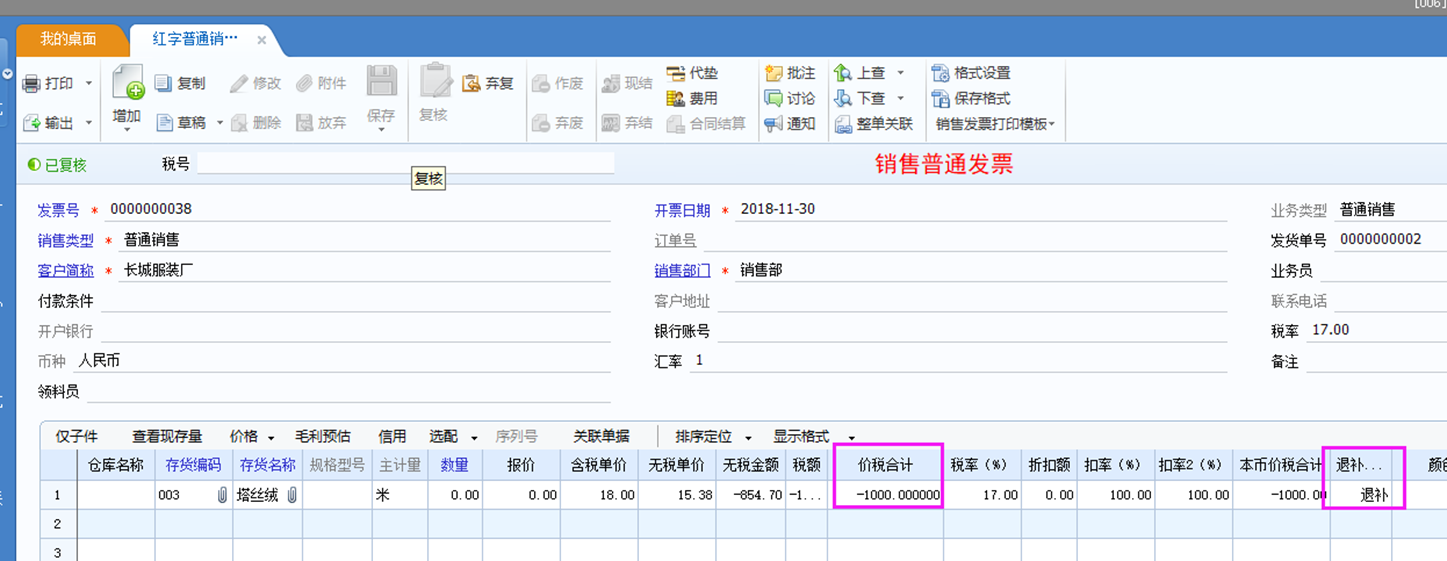This screenshot has height=561, width=1447.
Task: Click the 关联单据 button
Action: pos(601,436)
